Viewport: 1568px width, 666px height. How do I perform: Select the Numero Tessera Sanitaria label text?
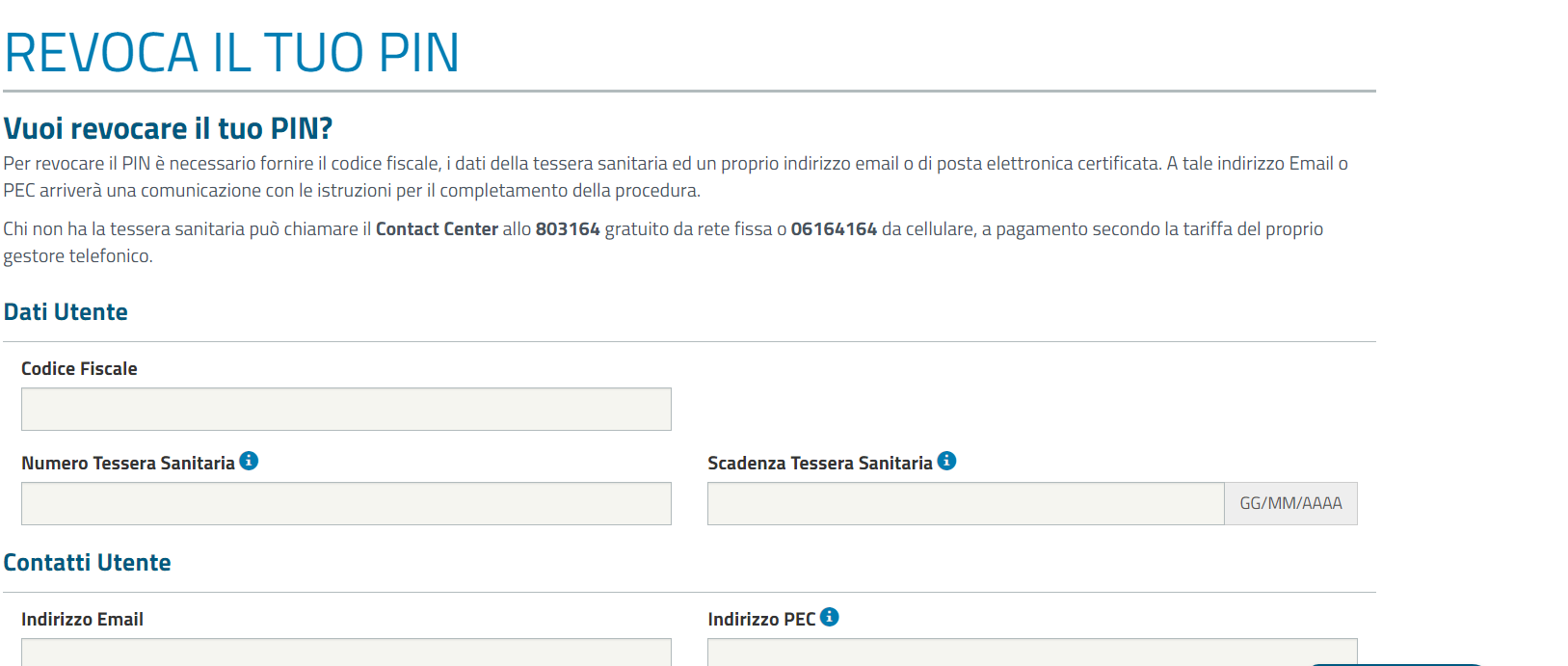point(128,464)
